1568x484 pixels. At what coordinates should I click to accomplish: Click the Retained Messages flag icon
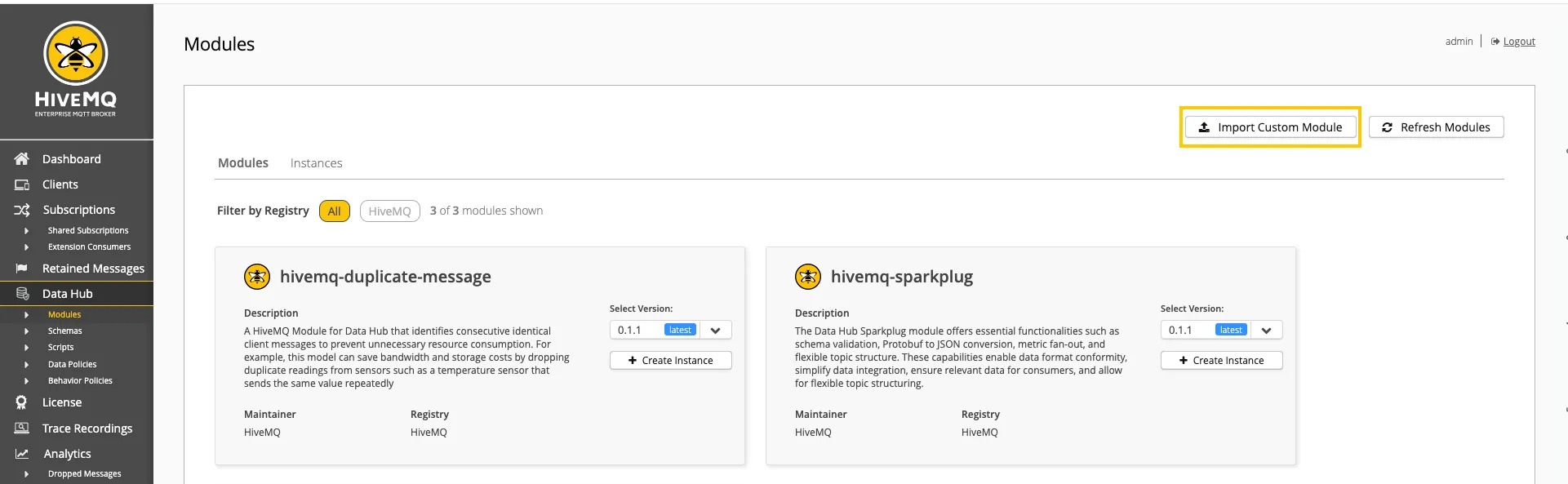22,268
